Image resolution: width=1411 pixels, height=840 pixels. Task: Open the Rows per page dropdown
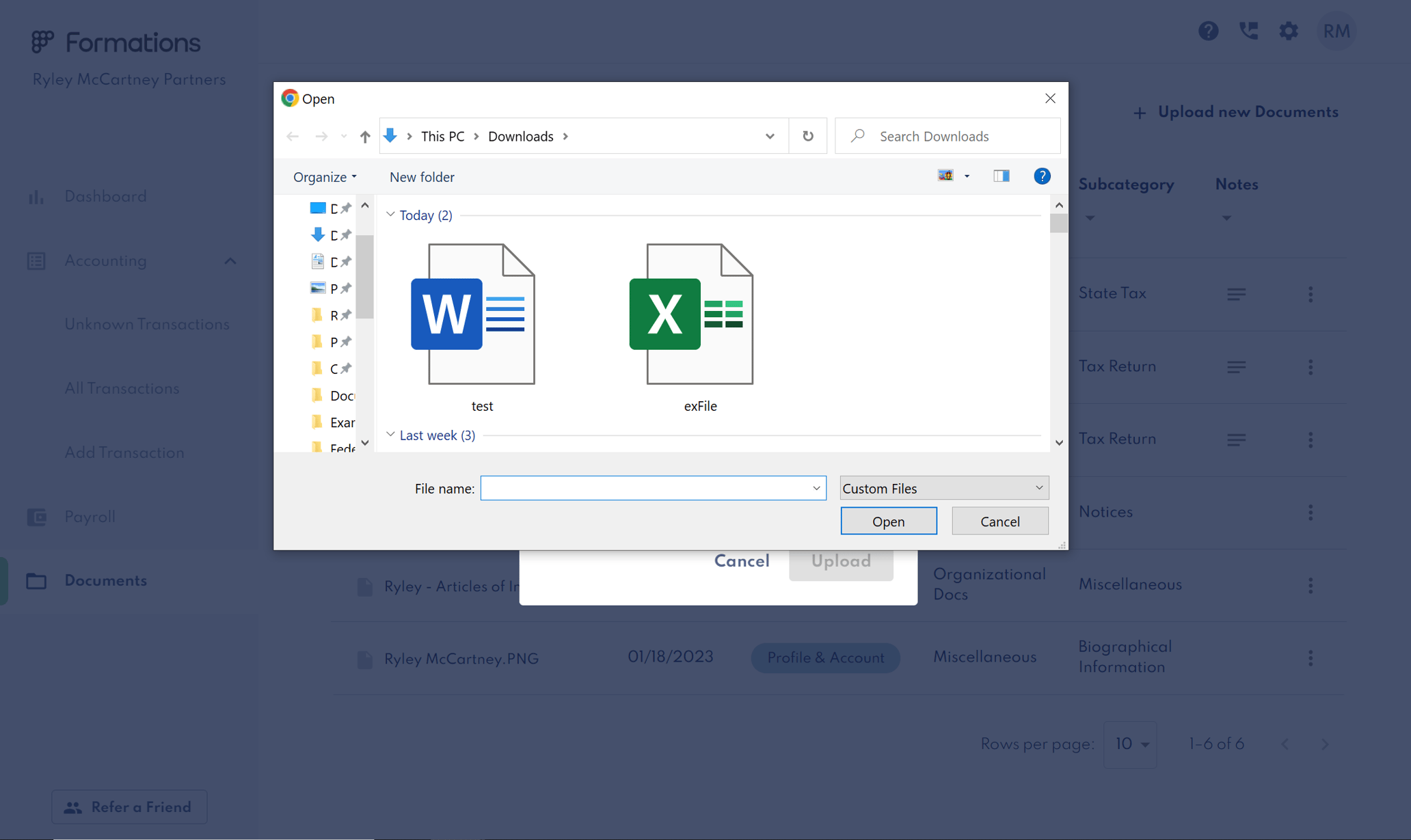point(1129,744)
